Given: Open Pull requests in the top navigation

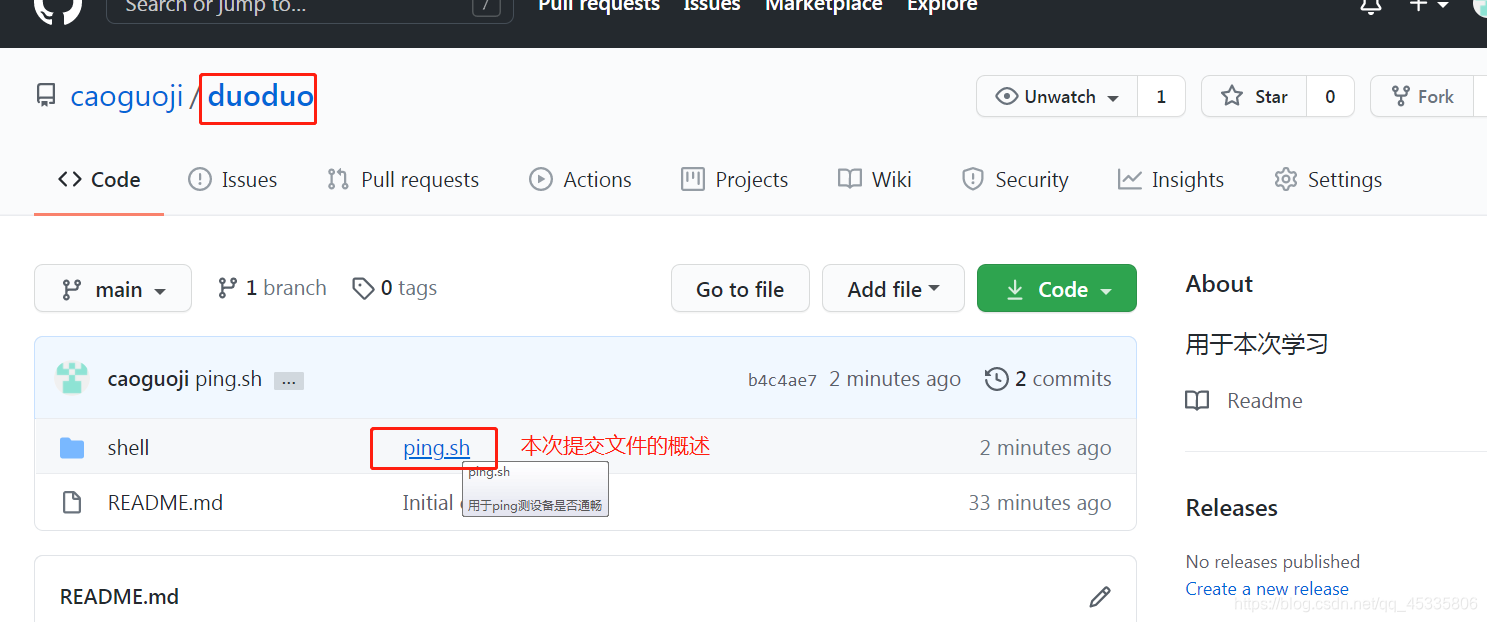Looking at the screenshot, I should pos(599,6).
